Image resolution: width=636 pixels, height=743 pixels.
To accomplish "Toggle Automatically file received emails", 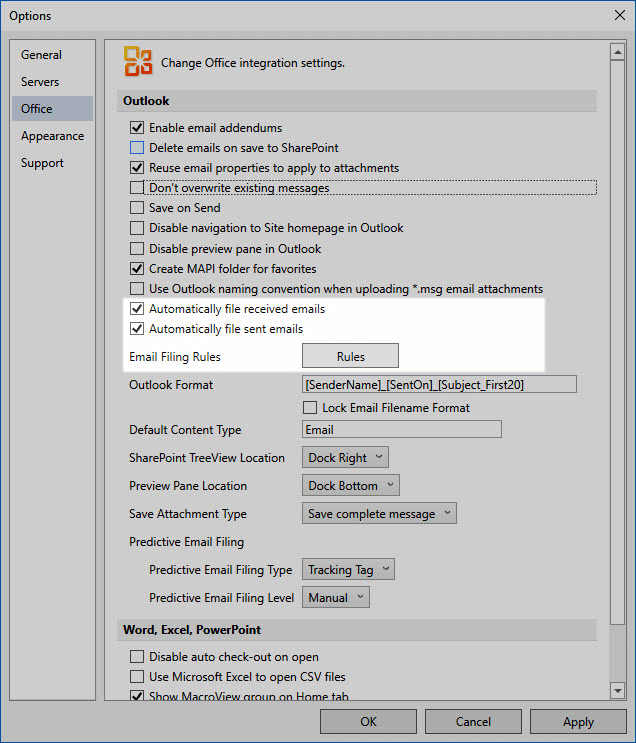I will 137,309.
